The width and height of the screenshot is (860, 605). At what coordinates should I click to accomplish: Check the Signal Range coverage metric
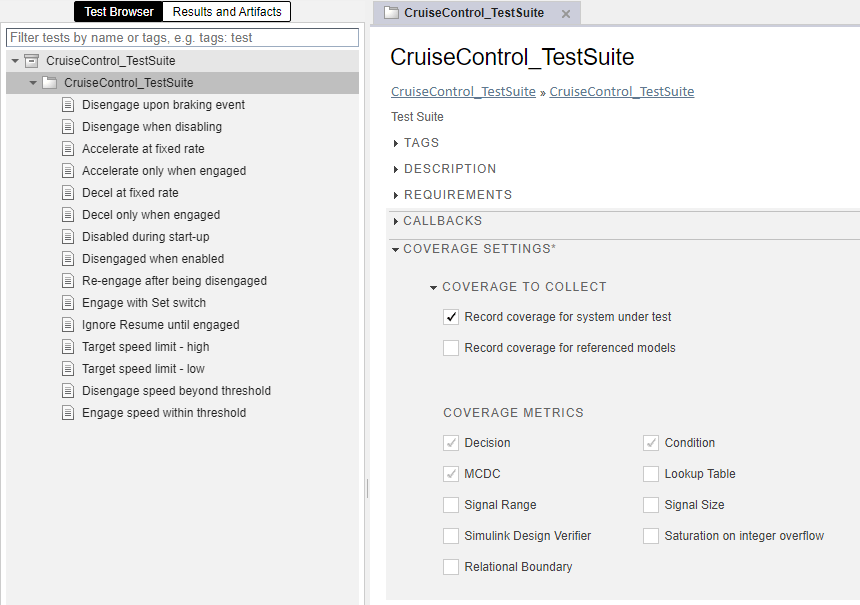451,505
